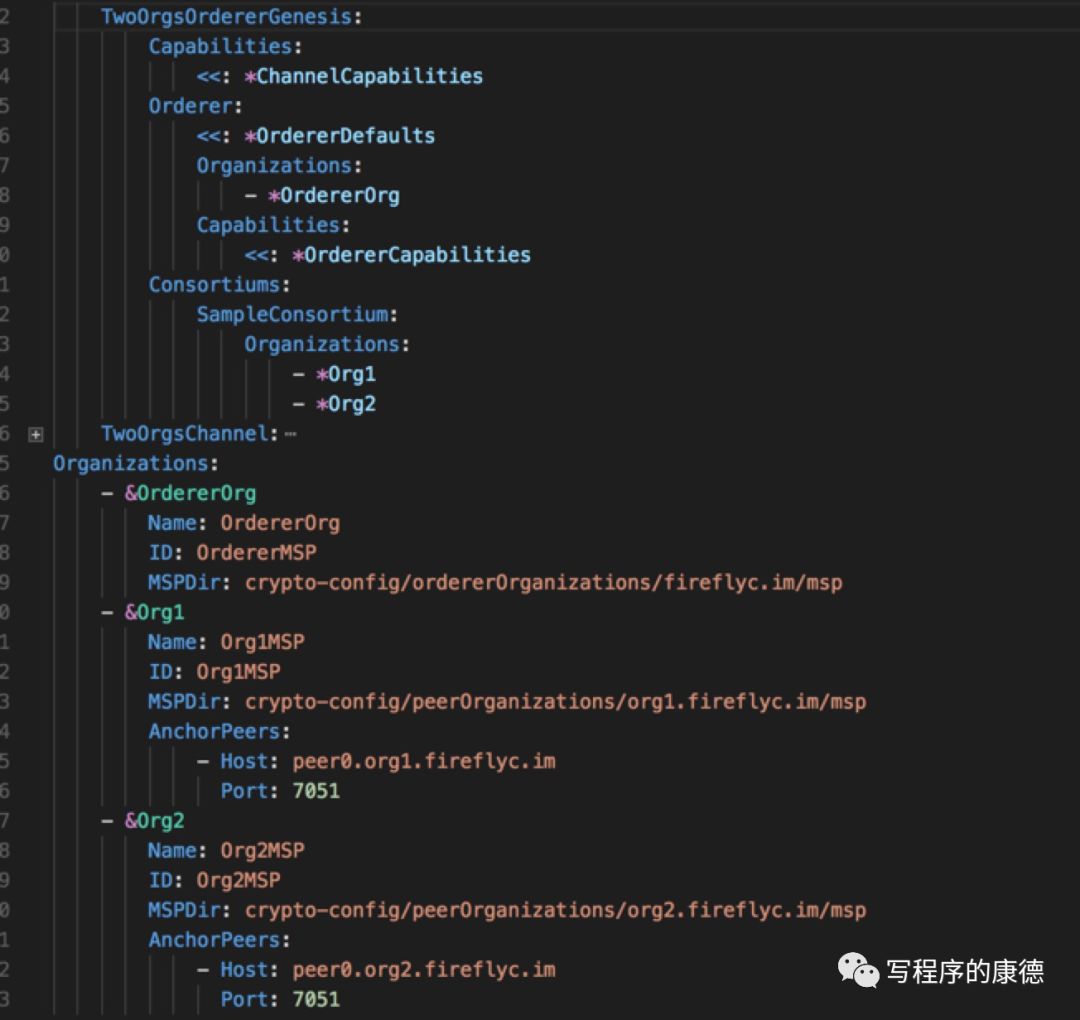Click the org2.fireflyc.im MSPDir path
The height and width of the screenshot is (1020, 1080).
pos(555,910)
